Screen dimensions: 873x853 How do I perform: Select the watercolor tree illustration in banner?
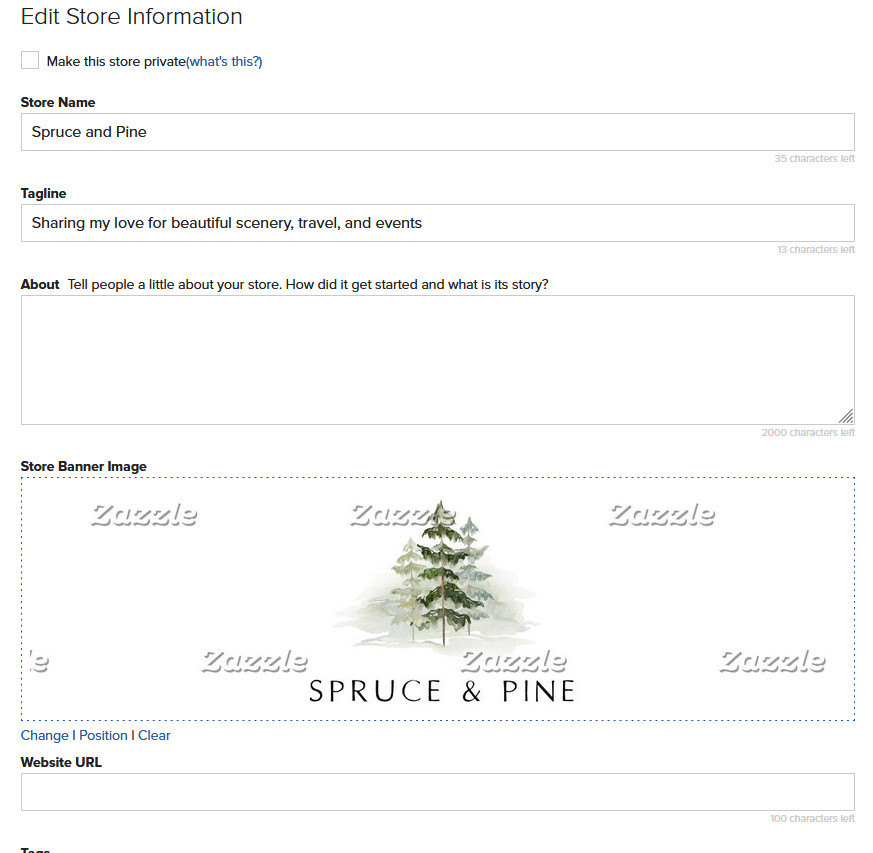point(438,573)
